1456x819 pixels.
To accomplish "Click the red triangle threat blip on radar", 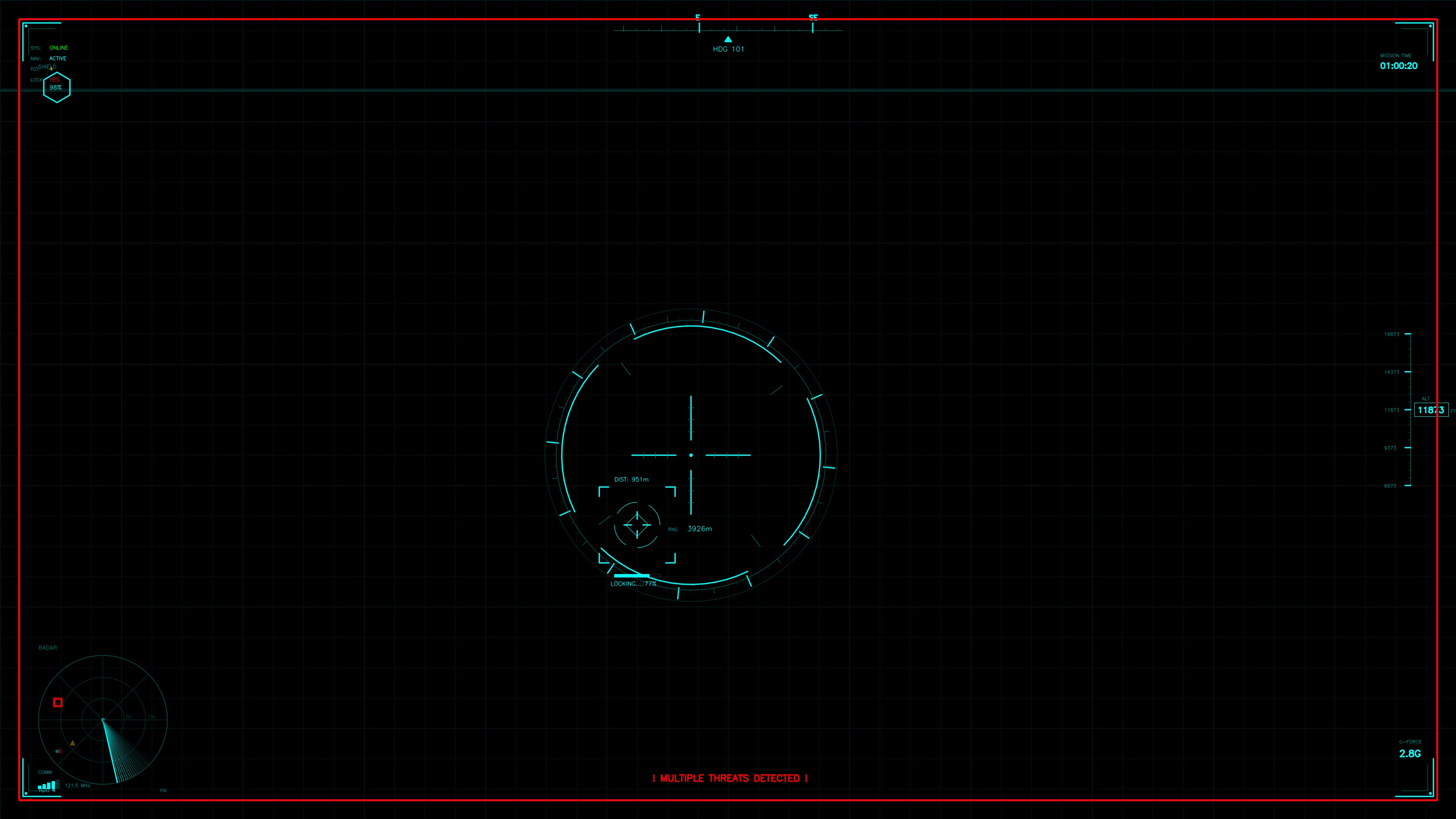I will pos(61,752).
